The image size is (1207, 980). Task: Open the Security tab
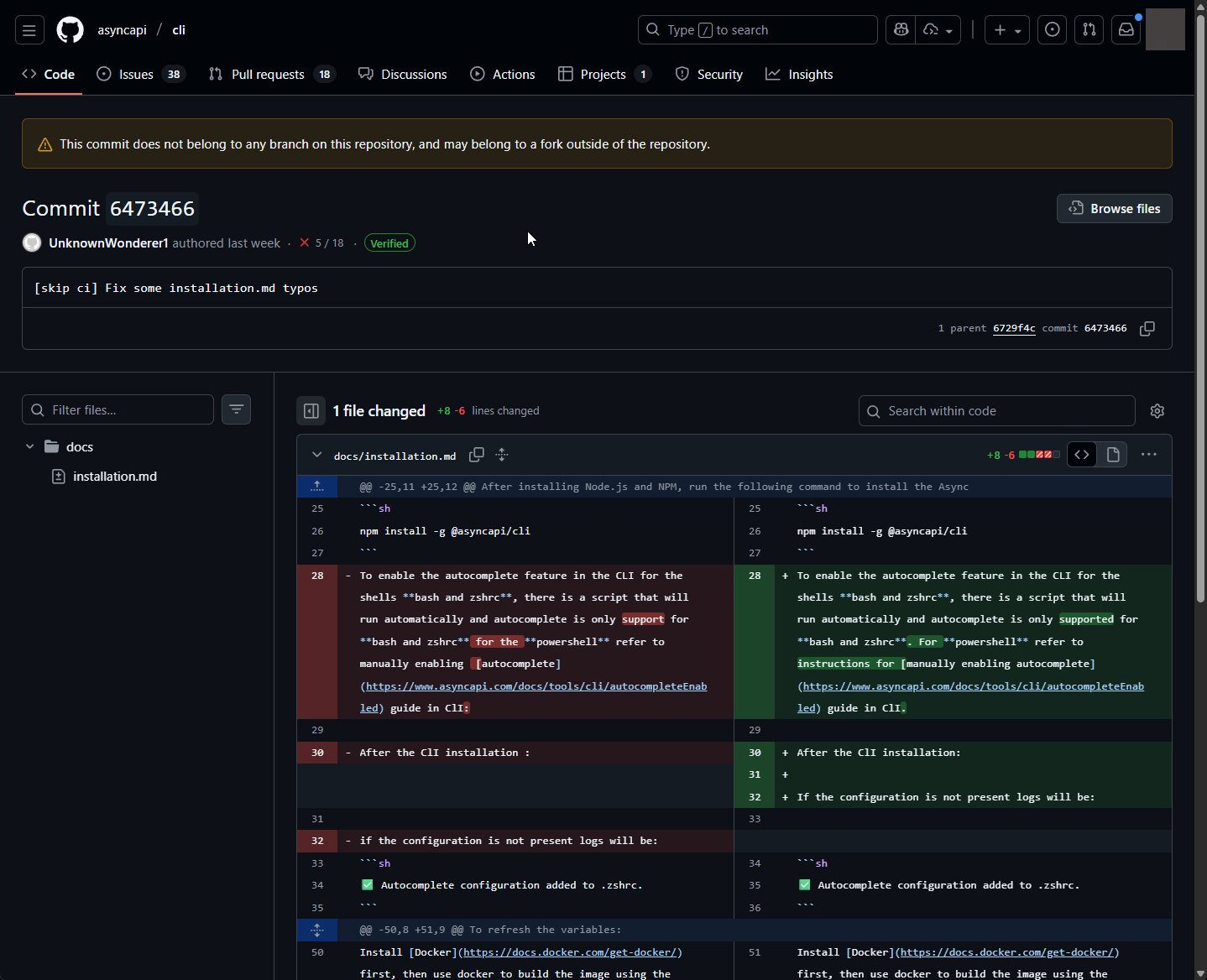click(x=709, y=75)
